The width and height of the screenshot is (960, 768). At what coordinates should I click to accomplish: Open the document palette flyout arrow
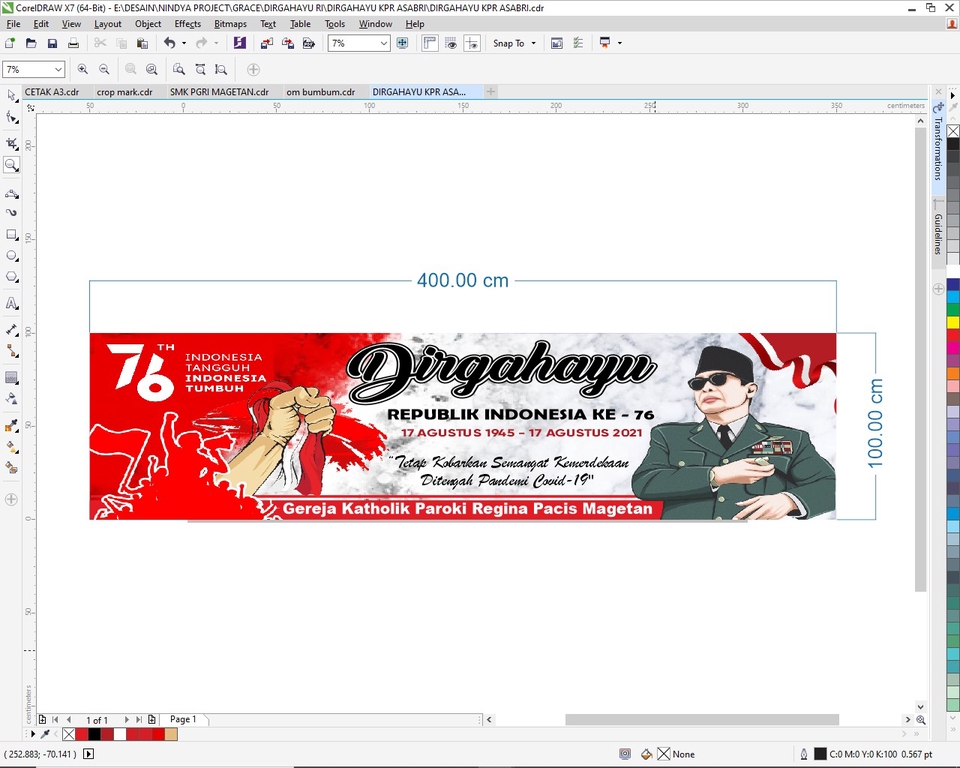click(33, 734)
